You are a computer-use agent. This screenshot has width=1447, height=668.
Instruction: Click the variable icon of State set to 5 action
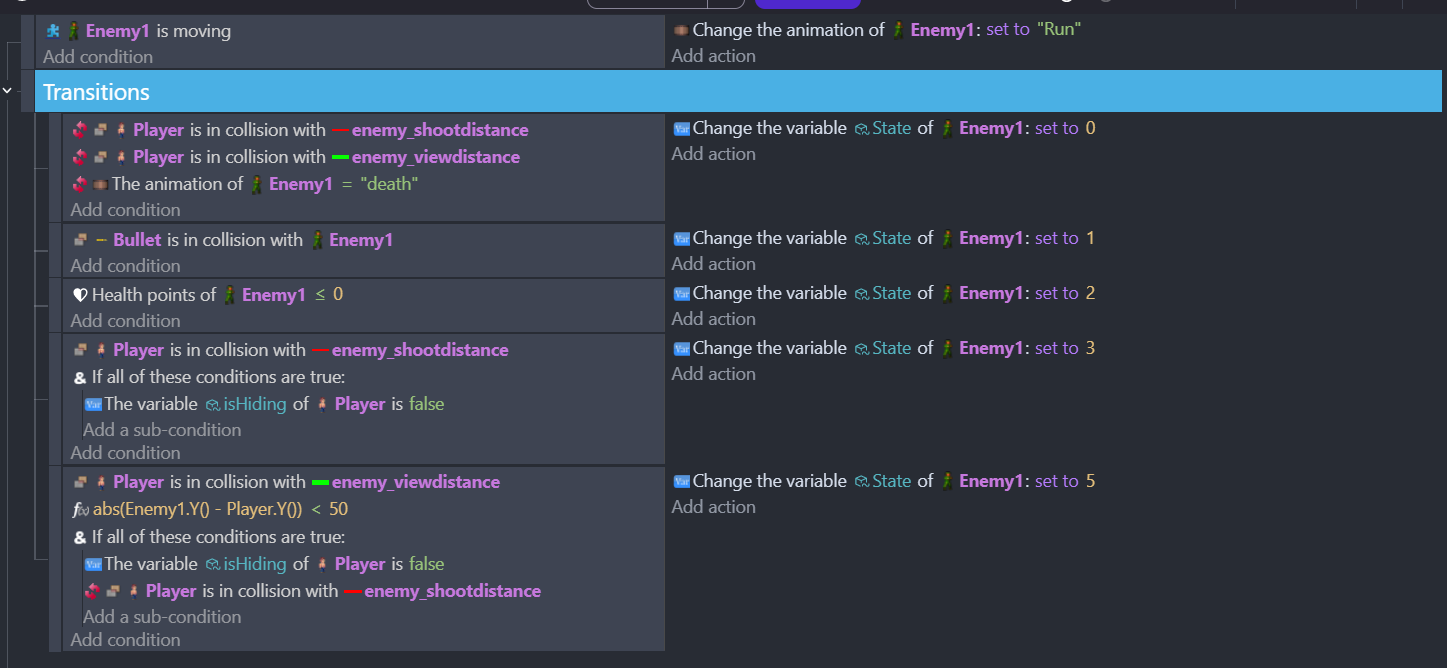tap(681, 481)
